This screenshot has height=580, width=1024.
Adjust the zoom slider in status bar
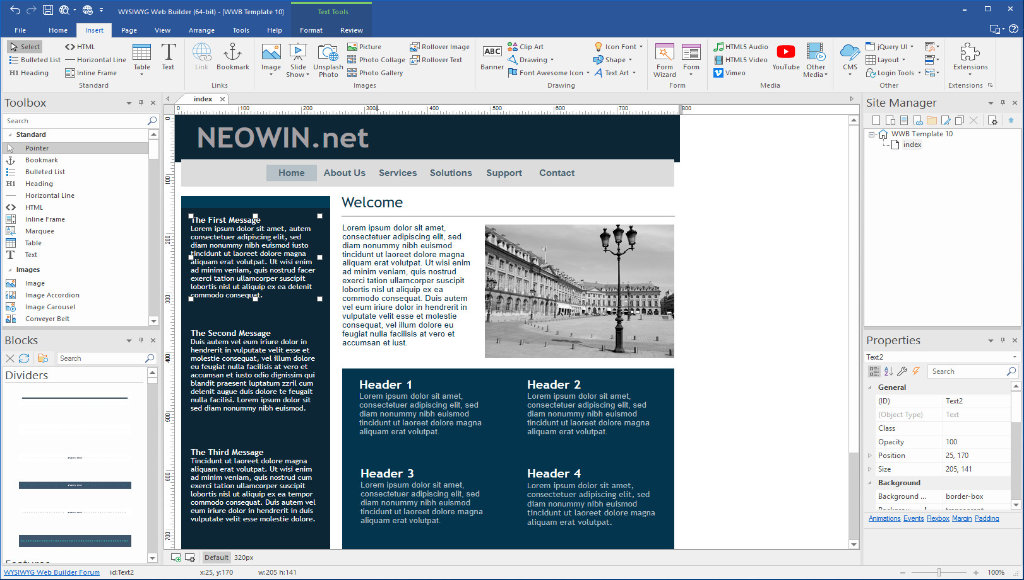point(939,572)
